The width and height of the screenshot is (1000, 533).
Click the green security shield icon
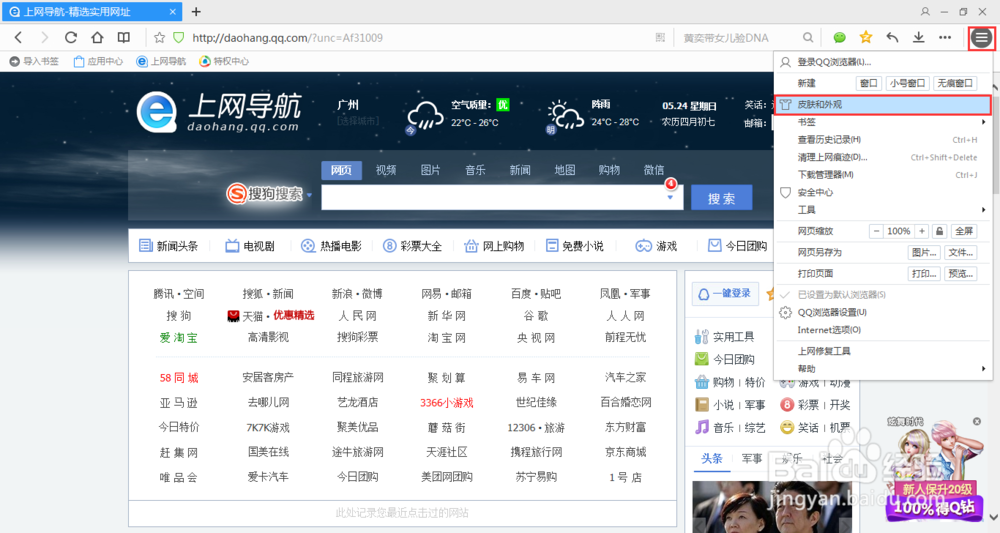pos(179,38)
